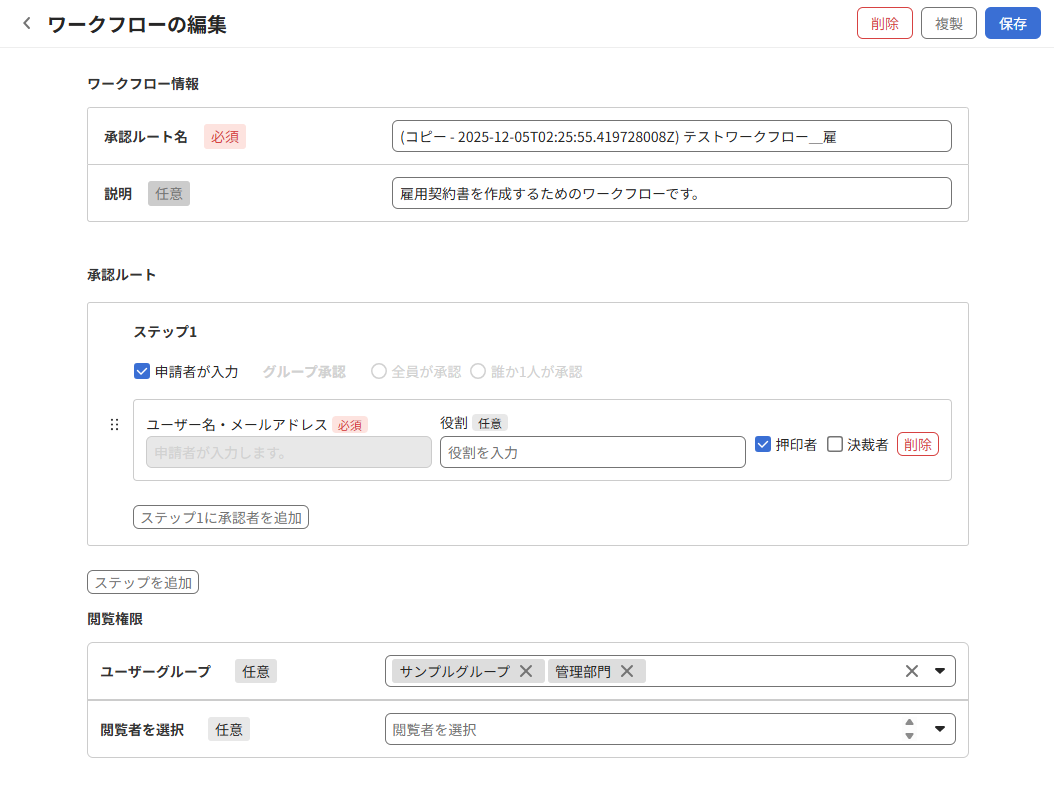Remove the 管理部門 tag with its X
Viewport: 1054px width, 793px height.
click(x=627, y=671)
